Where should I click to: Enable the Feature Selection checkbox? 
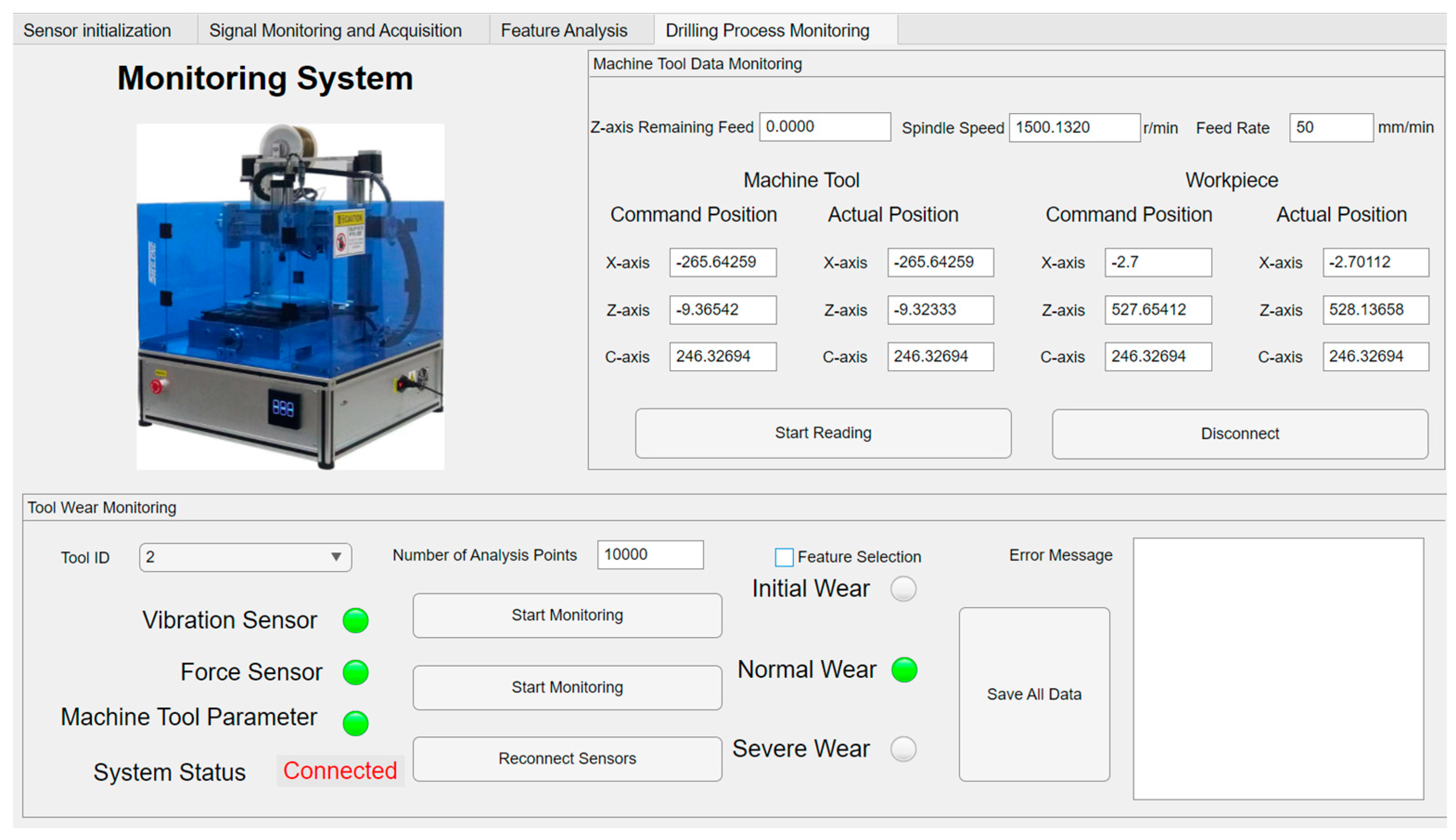(783, 557)
